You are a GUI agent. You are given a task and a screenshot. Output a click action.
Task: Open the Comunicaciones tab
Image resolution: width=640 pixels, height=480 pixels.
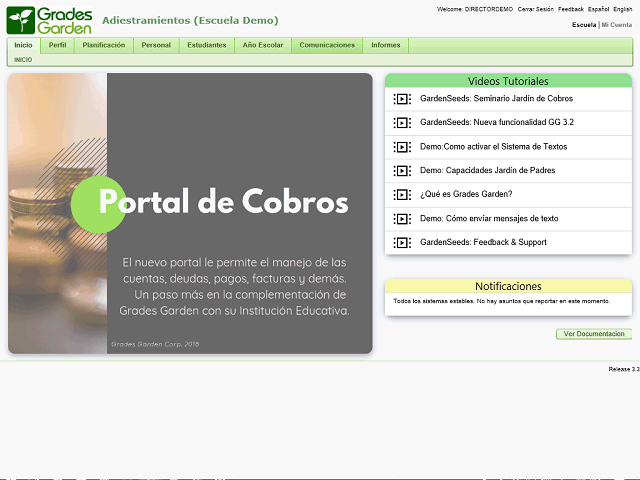tap(327, 45)
